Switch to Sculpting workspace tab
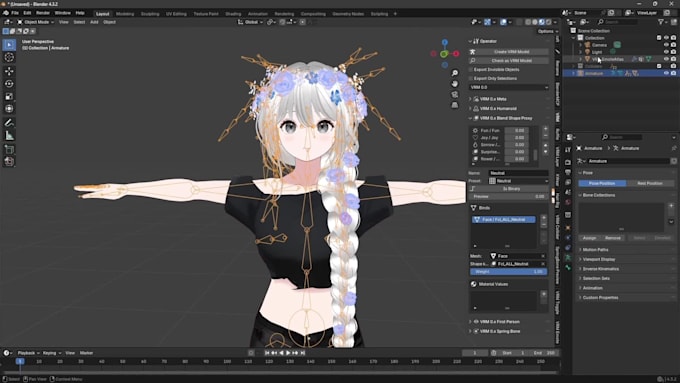Viewport: 680px width, 383px height. pyautogui.click(x=150, y=14)
